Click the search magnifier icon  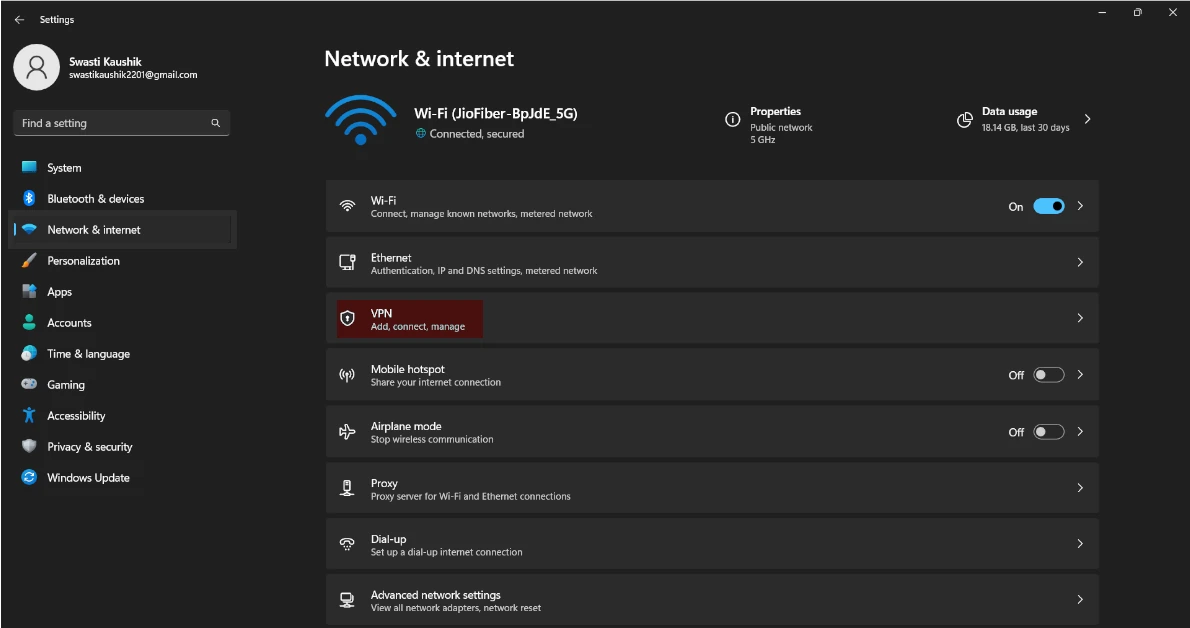pos(215,123)
